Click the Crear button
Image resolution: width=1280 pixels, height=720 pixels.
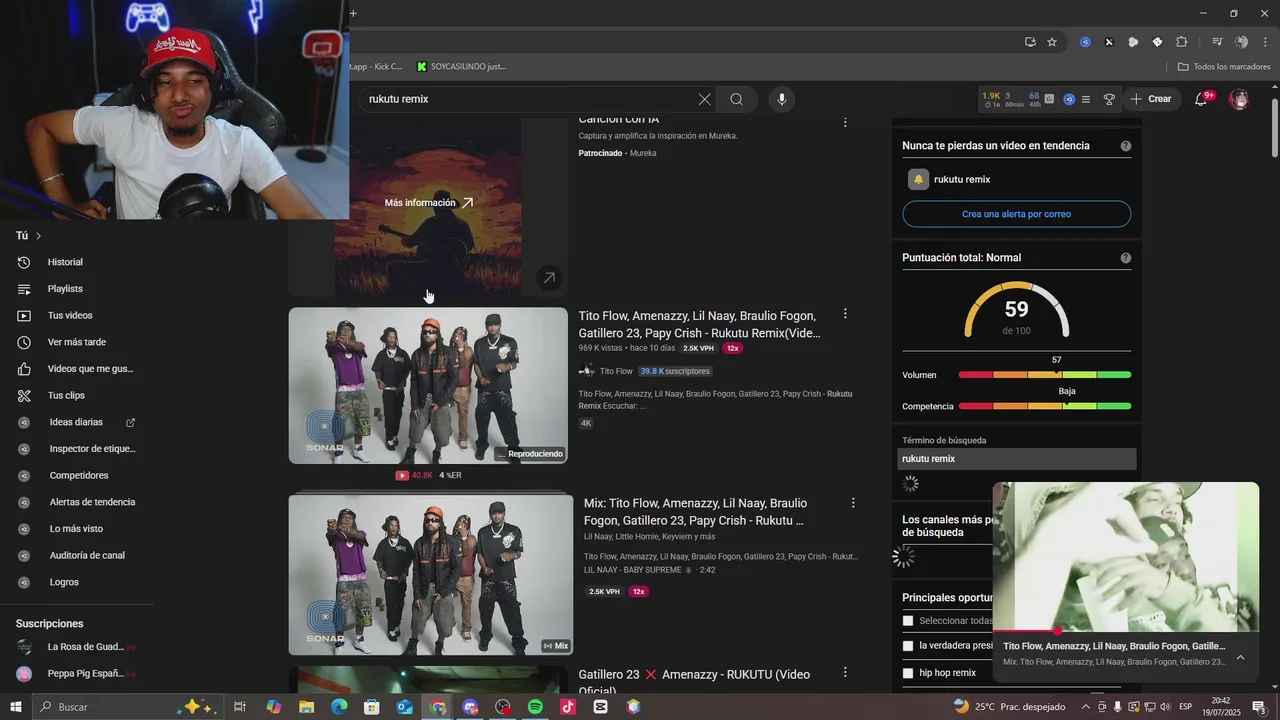[x=1150, y=99]
